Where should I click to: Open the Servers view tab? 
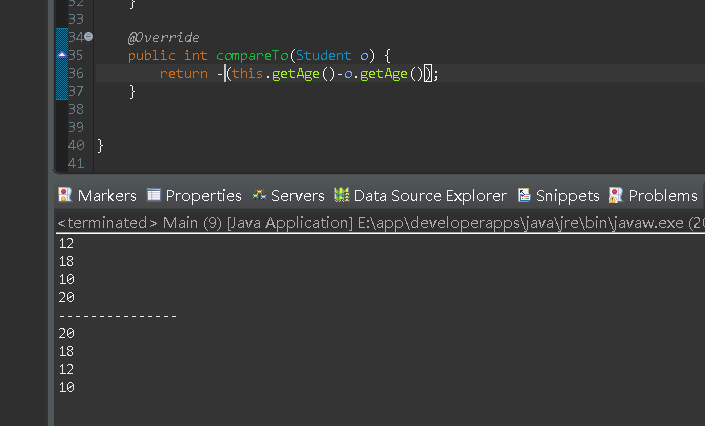tap(297, 195)
